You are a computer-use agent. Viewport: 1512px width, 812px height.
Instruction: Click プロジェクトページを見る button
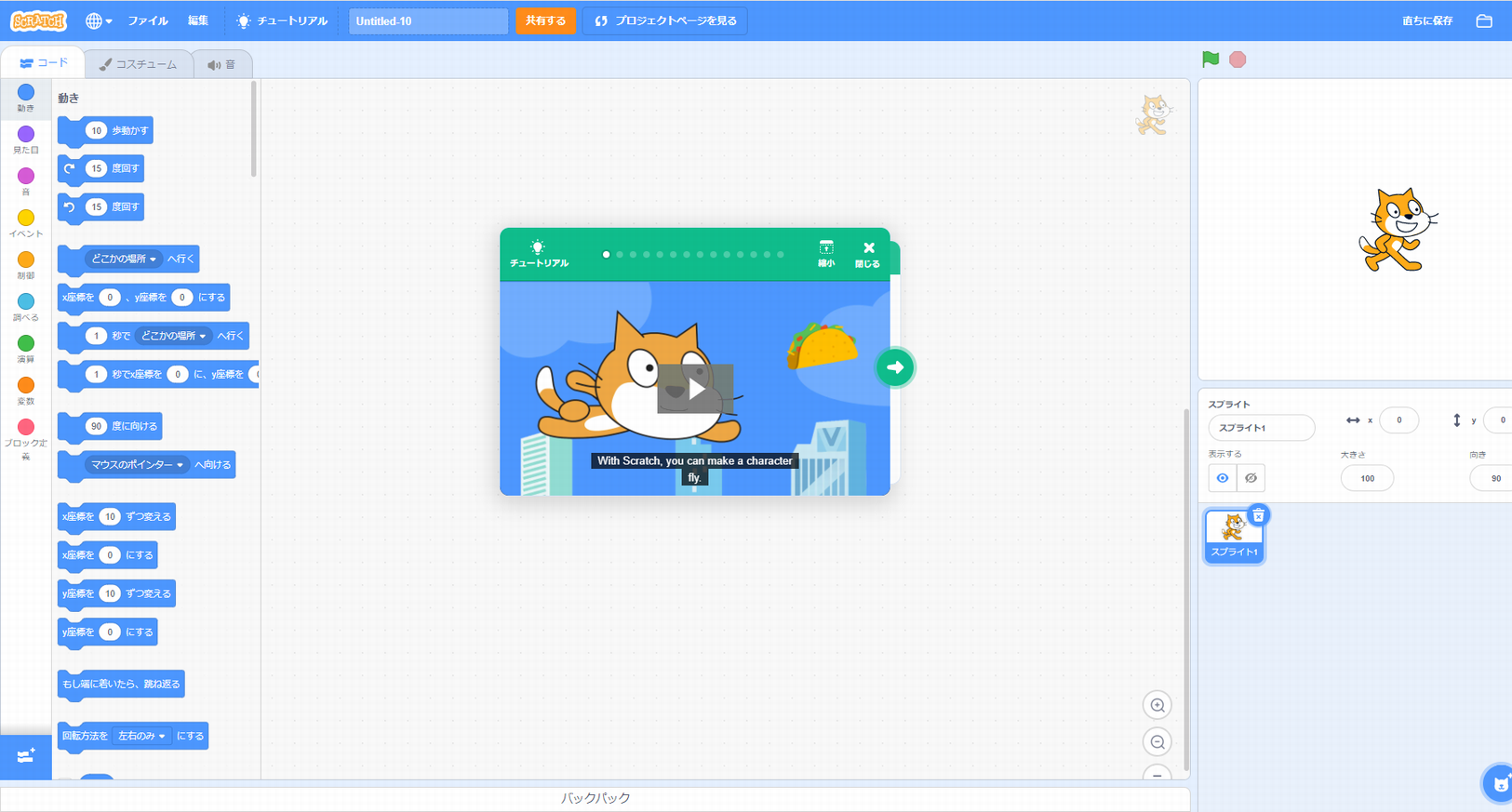665,20
